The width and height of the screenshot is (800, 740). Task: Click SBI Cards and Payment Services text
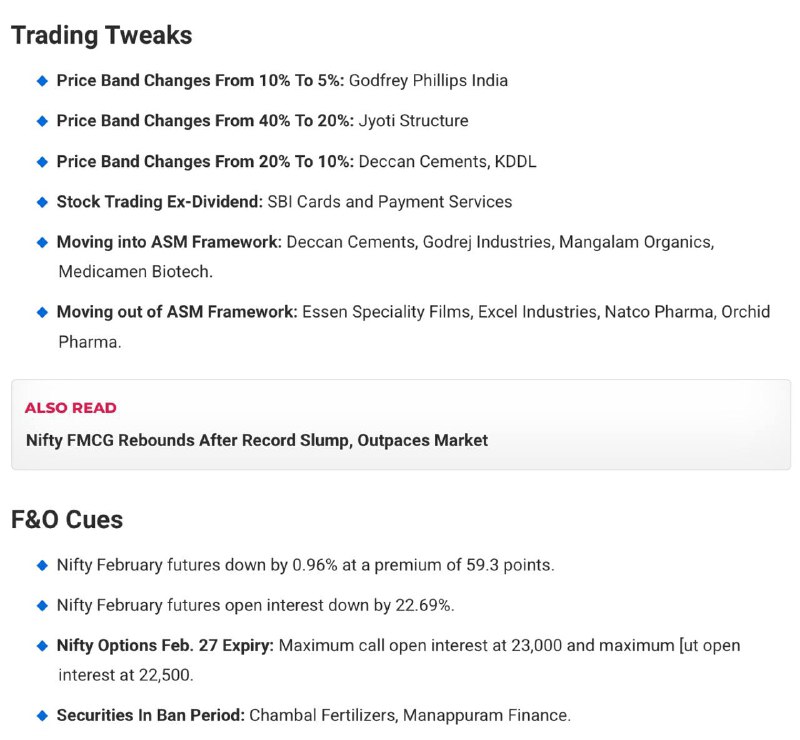tap(390, 202)
